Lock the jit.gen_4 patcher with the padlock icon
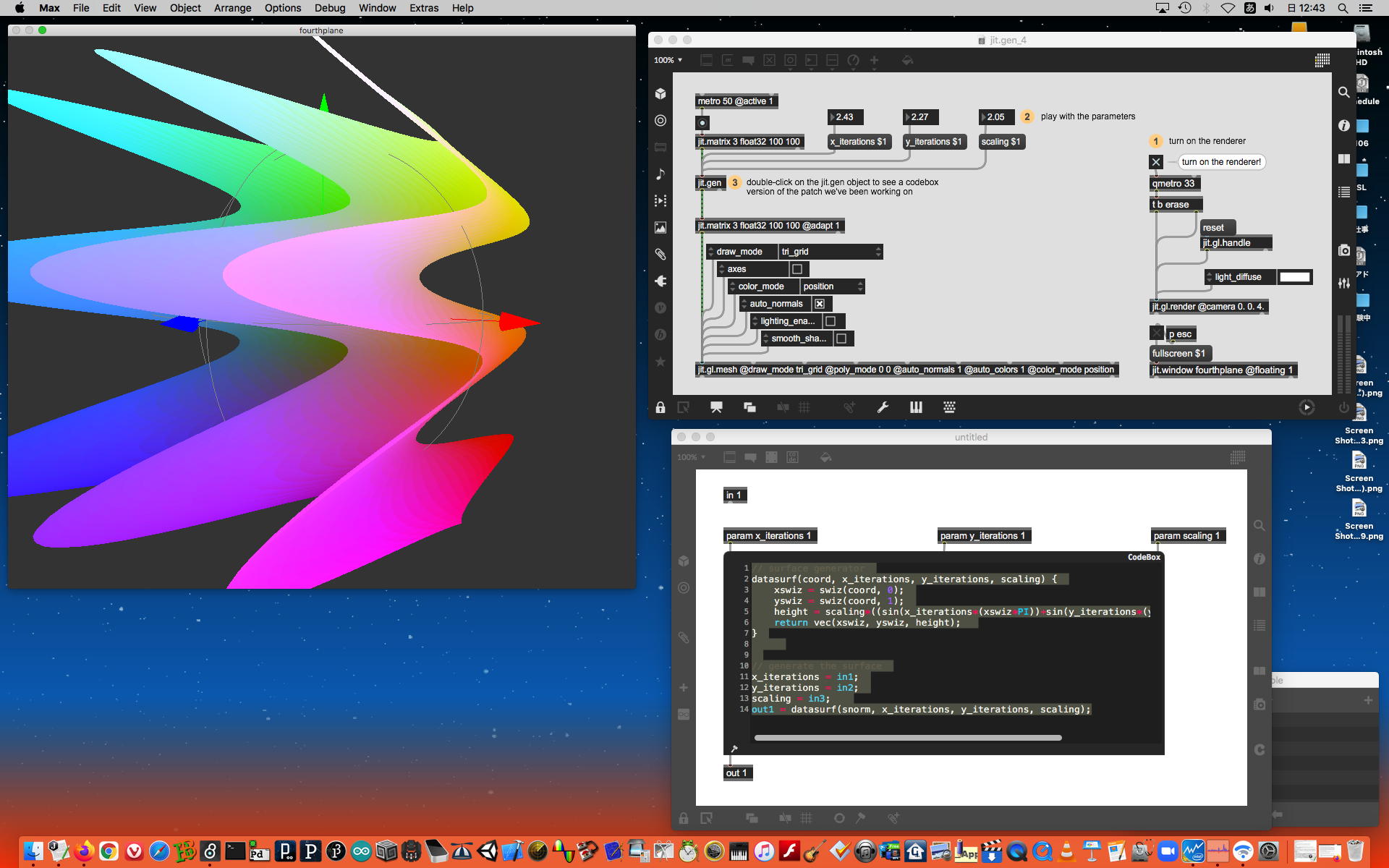 click(660, 408)
